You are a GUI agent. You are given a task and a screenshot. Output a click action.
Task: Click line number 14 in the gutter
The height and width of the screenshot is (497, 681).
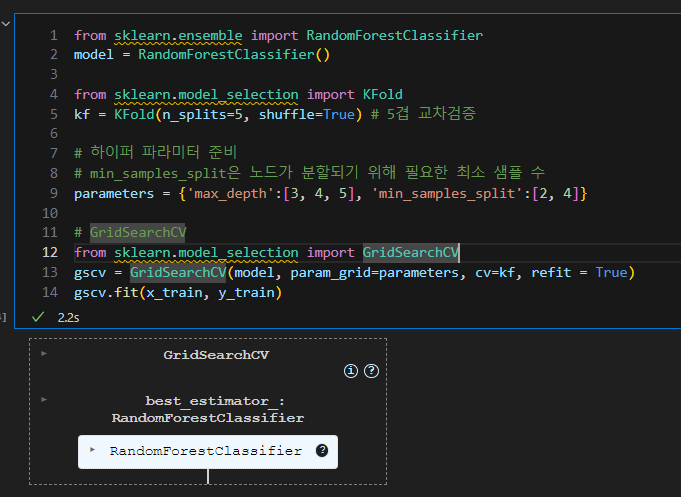click(x=50, y=292)
